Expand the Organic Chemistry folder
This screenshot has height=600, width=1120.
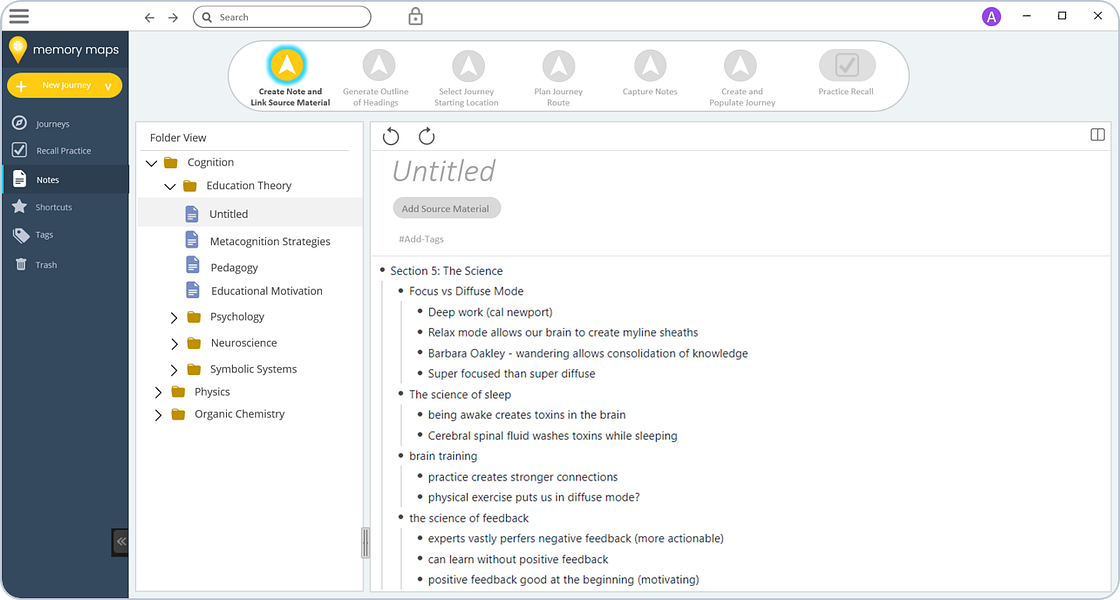(159, 415)
